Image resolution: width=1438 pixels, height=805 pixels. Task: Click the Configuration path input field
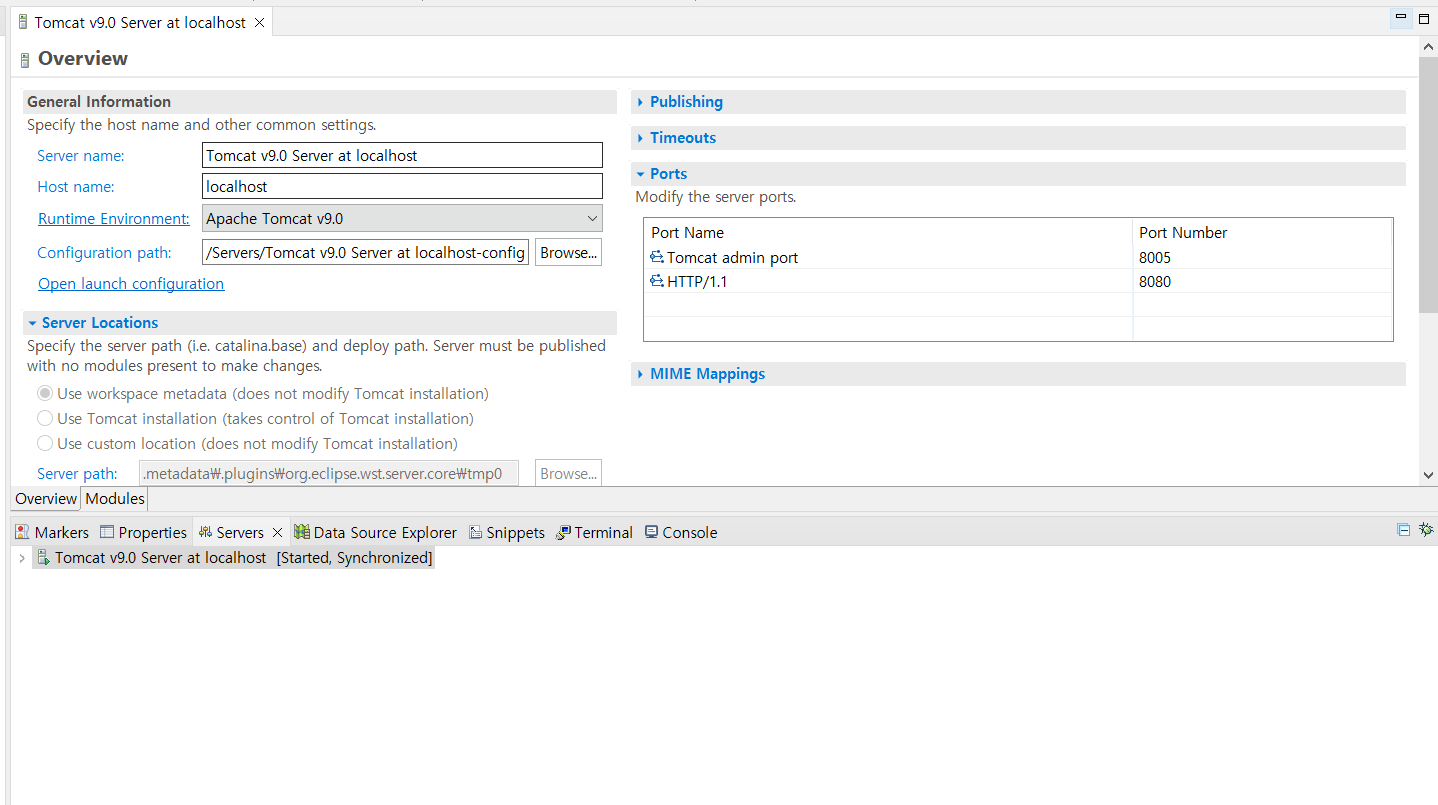coord(365,252)
